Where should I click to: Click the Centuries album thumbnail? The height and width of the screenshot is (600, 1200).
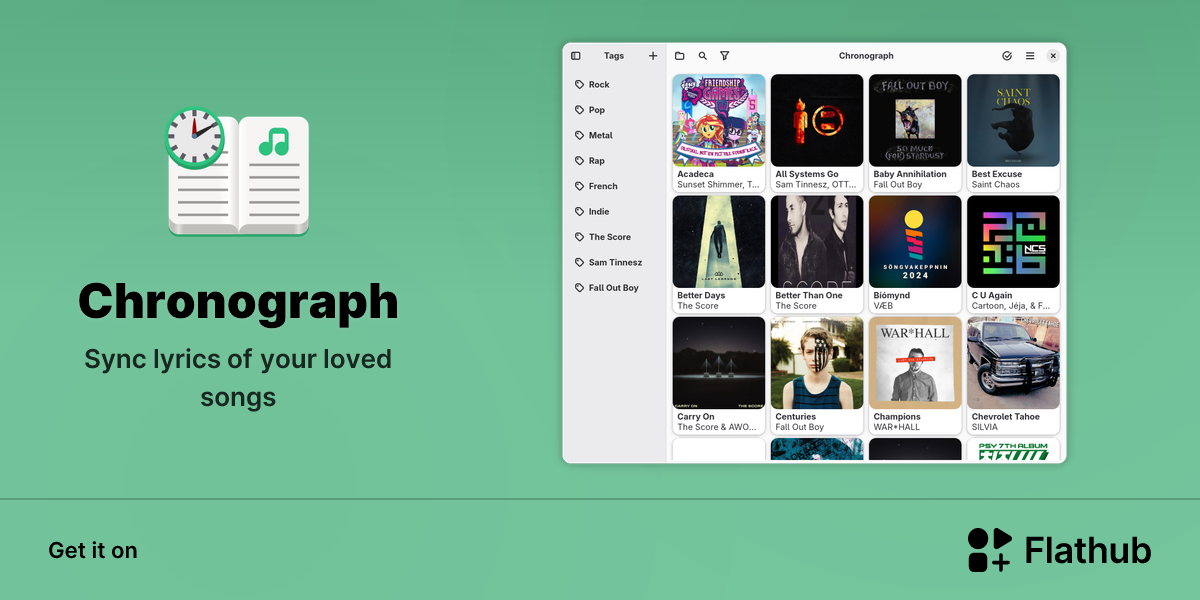tap(817, 363)
